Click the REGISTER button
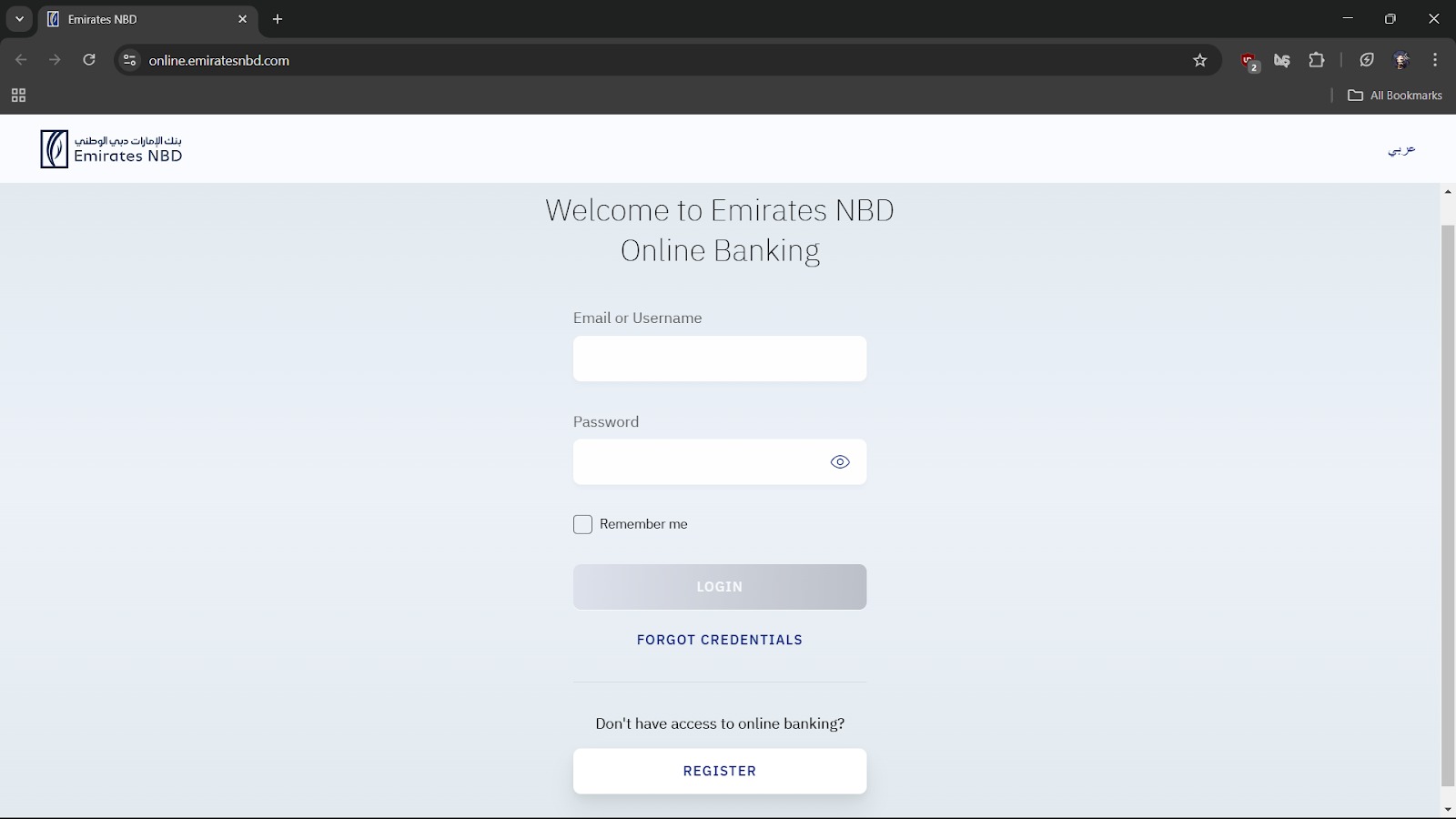Viewport: 1456px width, 819px height. [x=720, y=771]
